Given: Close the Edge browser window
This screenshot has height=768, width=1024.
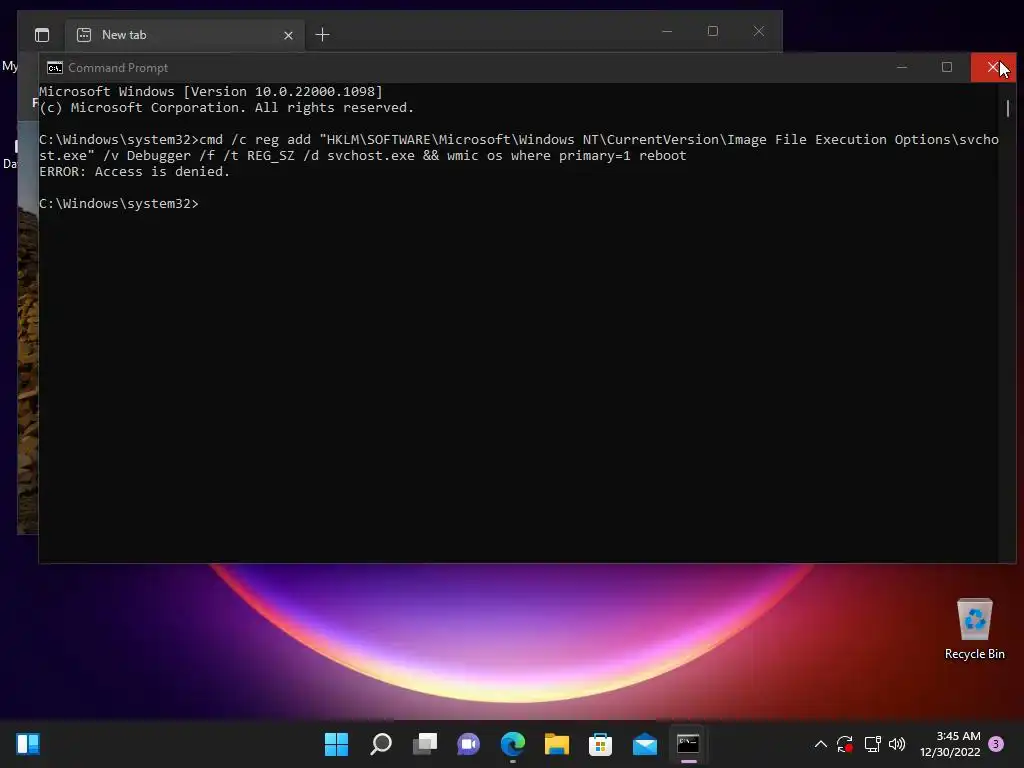Looking at the screenshot, I should [758, 31].
